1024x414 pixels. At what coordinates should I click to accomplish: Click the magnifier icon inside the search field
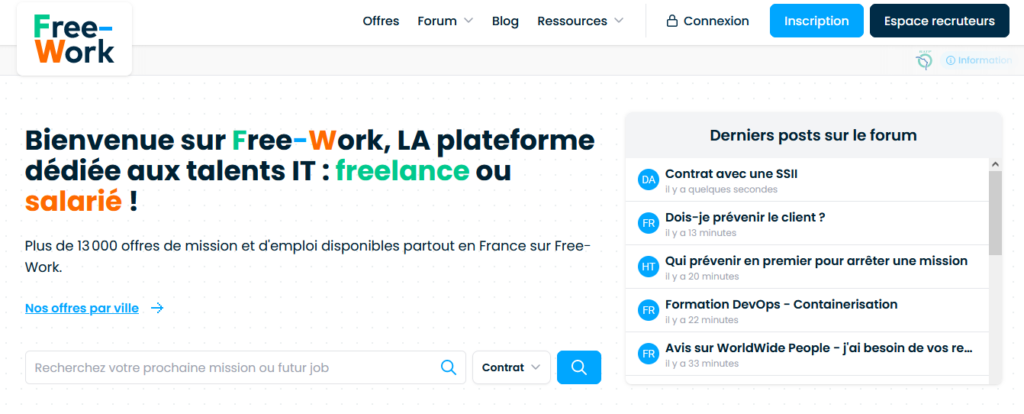449,368
